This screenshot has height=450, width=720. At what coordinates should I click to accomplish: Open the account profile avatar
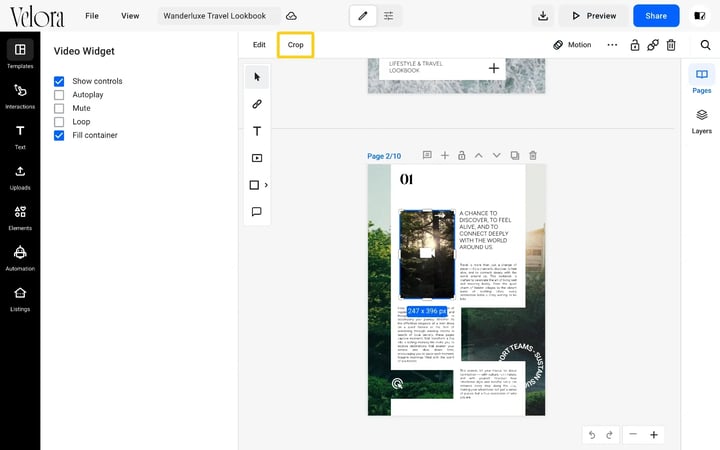click(x=699, y=16)
